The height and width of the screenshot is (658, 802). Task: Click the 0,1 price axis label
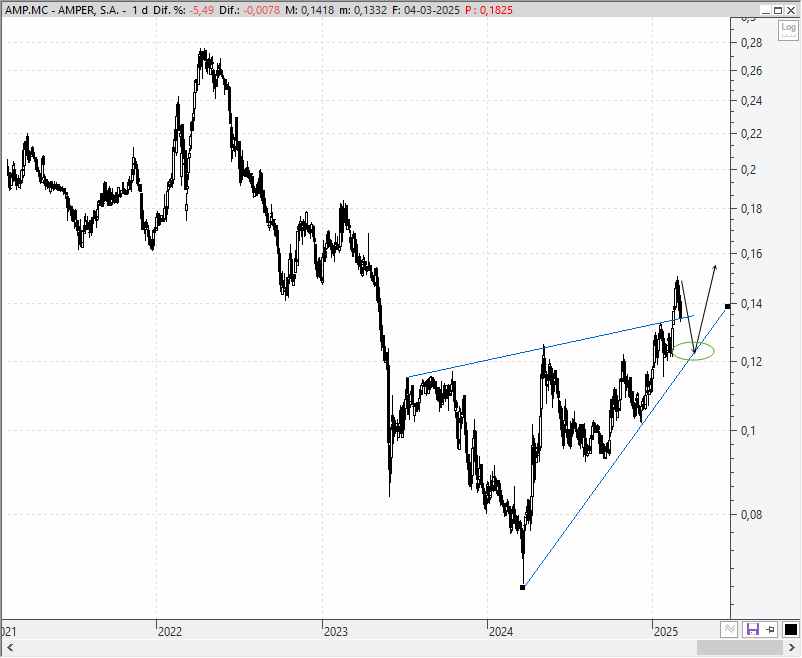click(748, 430)
